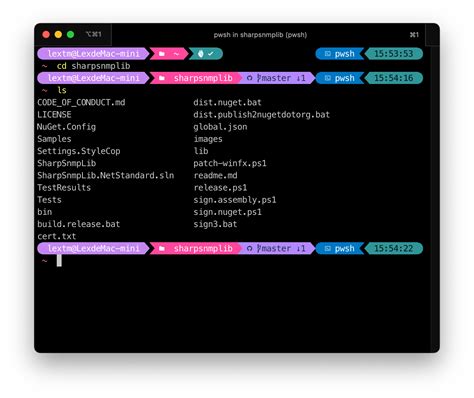474x398 pixels.
Task: Click the ls command text
Action: tap(62, 90)
